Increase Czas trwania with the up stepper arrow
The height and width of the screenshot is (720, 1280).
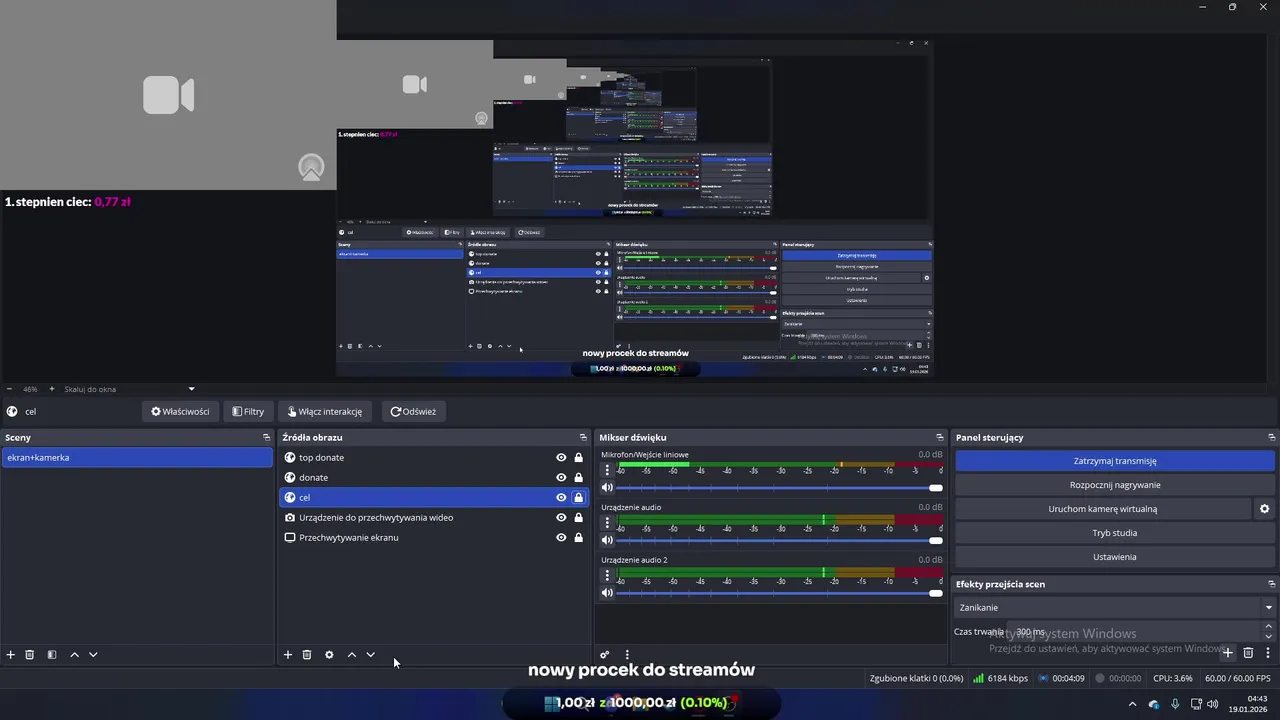(1268, 627)
